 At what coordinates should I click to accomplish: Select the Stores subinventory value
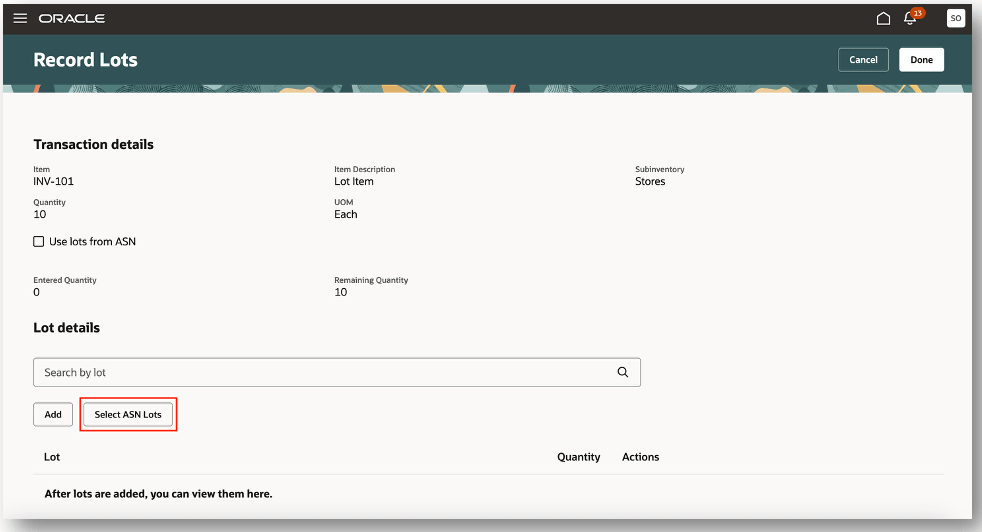point(650,182)
